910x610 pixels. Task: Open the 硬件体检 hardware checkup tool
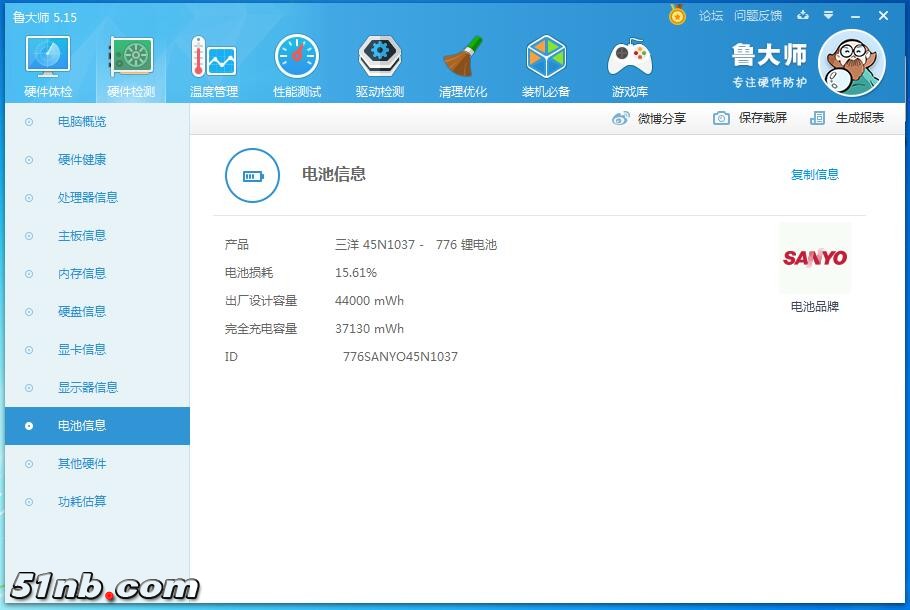(46, 65)
